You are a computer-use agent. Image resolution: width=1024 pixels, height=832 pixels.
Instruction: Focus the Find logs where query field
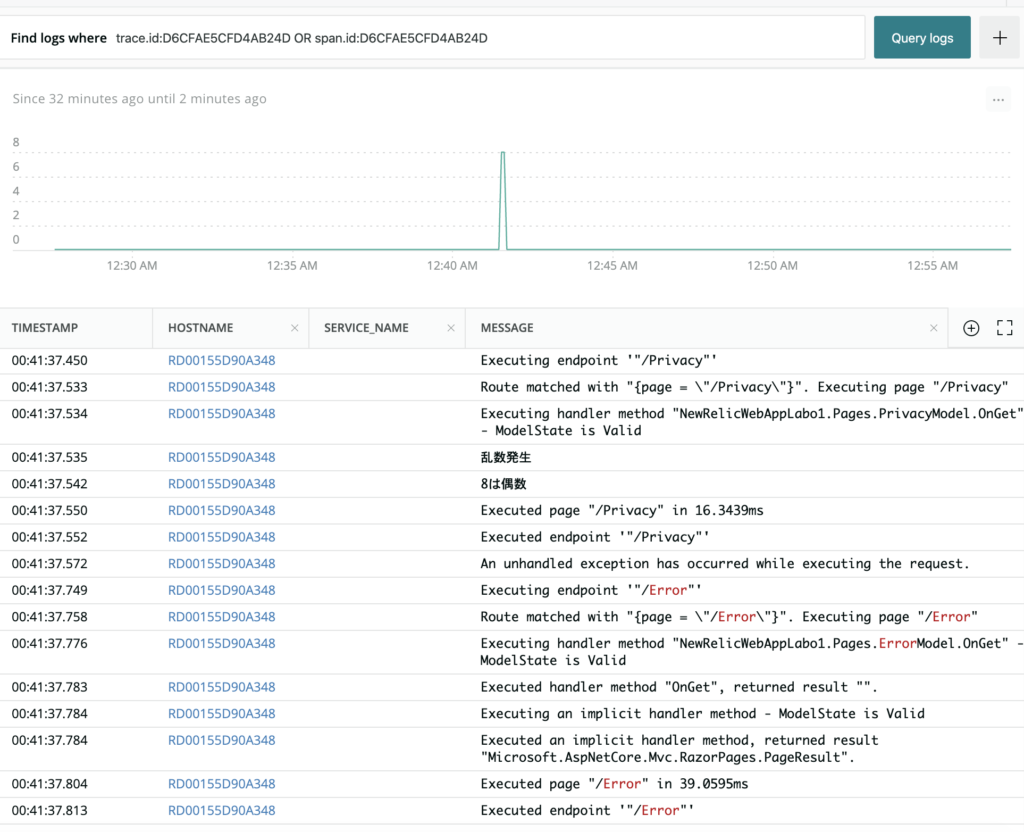click(x=432, y=38)
